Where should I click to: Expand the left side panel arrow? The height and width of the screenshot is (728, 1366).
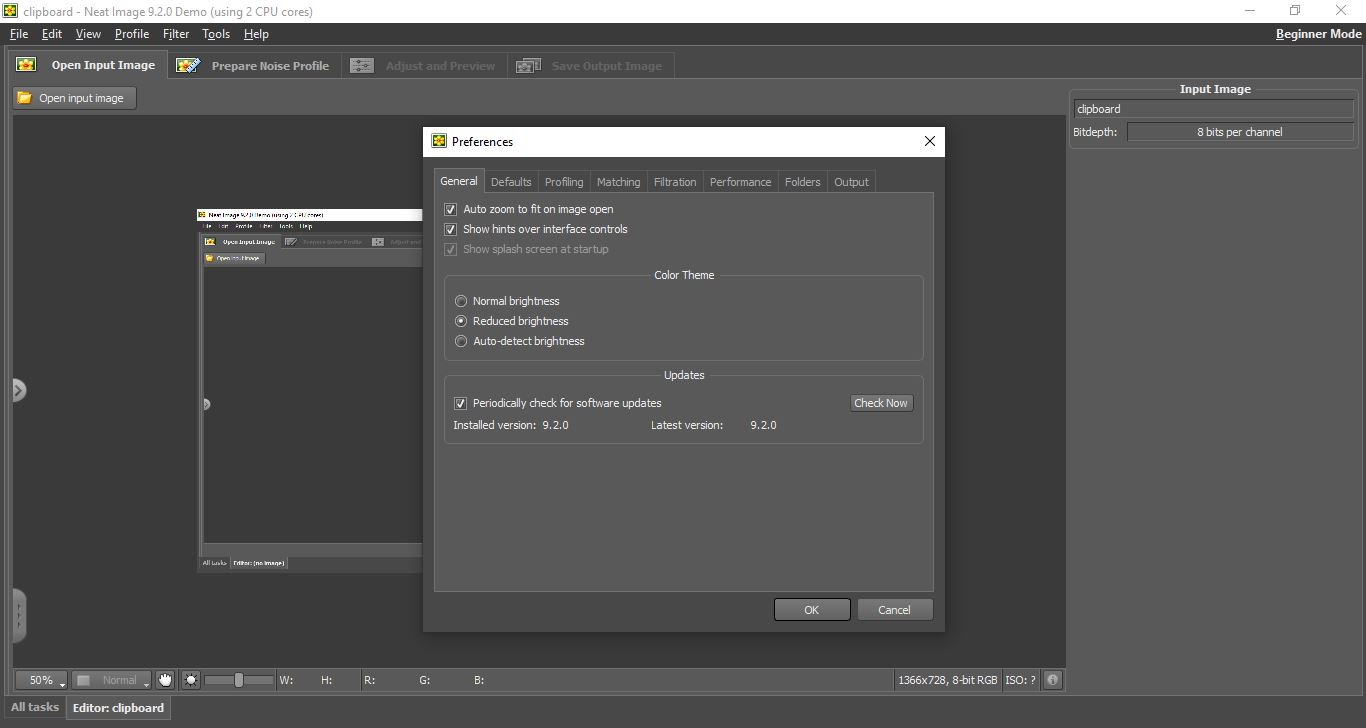coord(18,390)
